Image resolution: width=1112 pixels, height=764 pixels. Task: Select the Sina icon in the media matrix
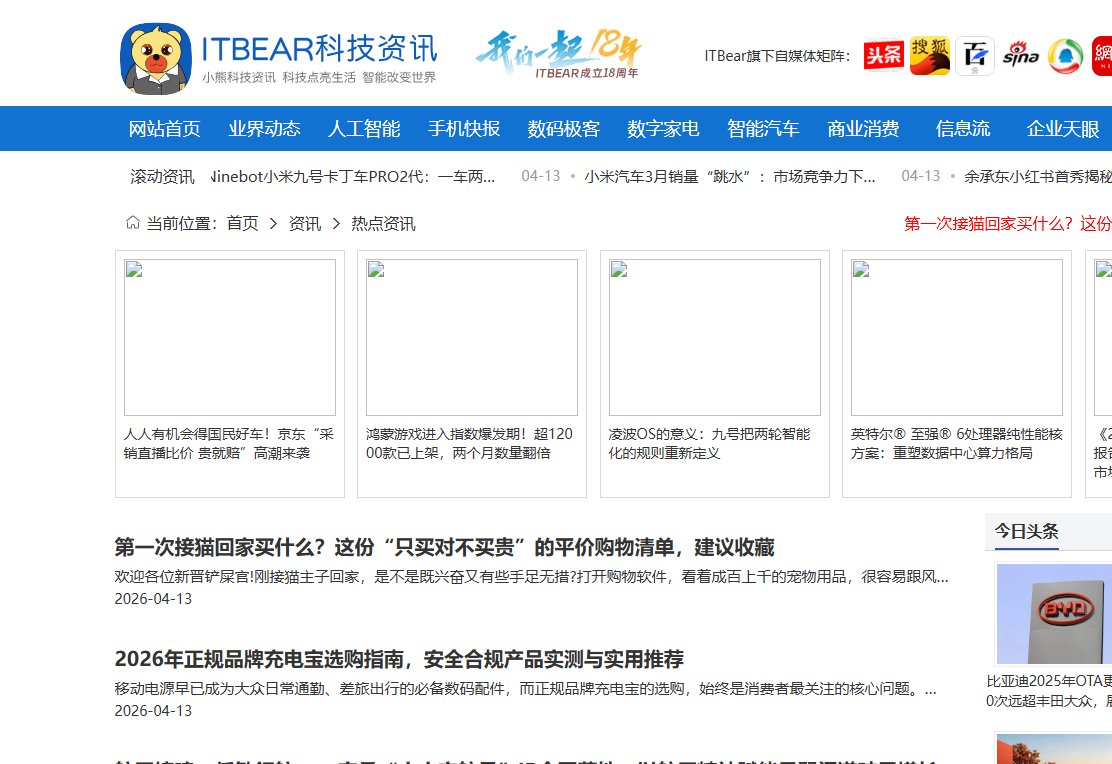tap(1020, 55)
